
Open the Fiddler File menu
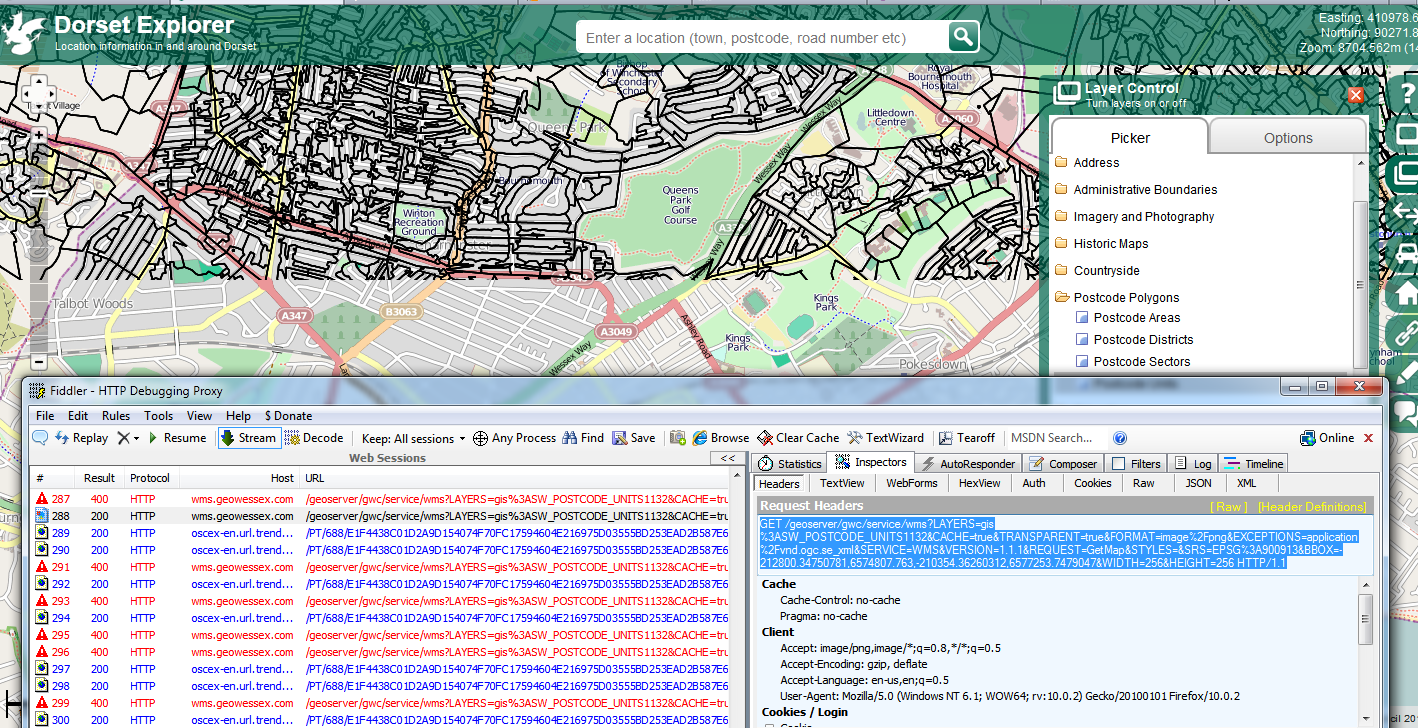coord(45,416)
